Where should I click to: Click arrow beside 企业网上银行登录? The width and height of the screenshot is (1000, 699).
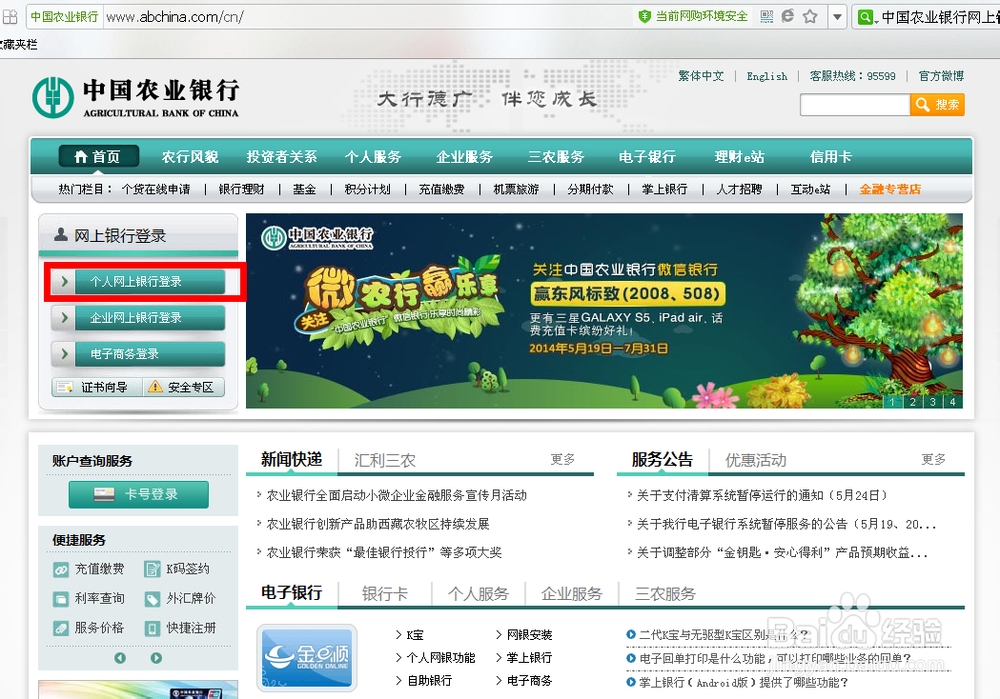coord(64,318)
